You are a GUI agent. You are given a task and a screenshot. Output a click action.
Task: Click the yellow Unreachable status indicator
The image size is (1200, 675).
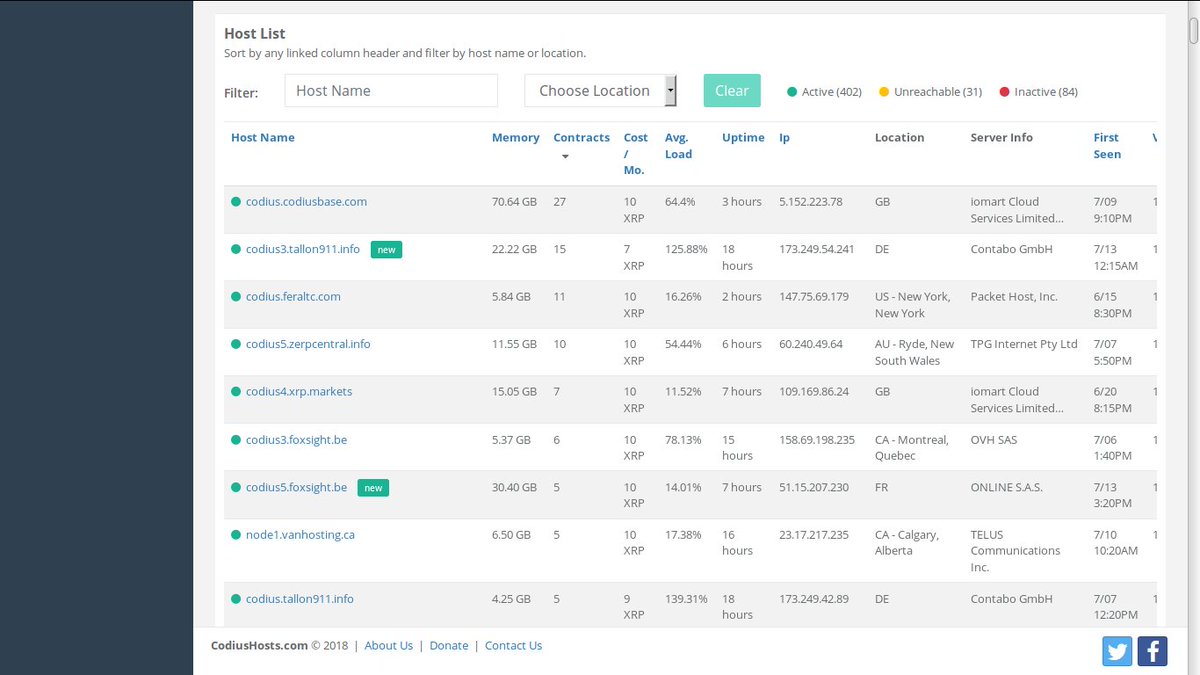[883, 91]
